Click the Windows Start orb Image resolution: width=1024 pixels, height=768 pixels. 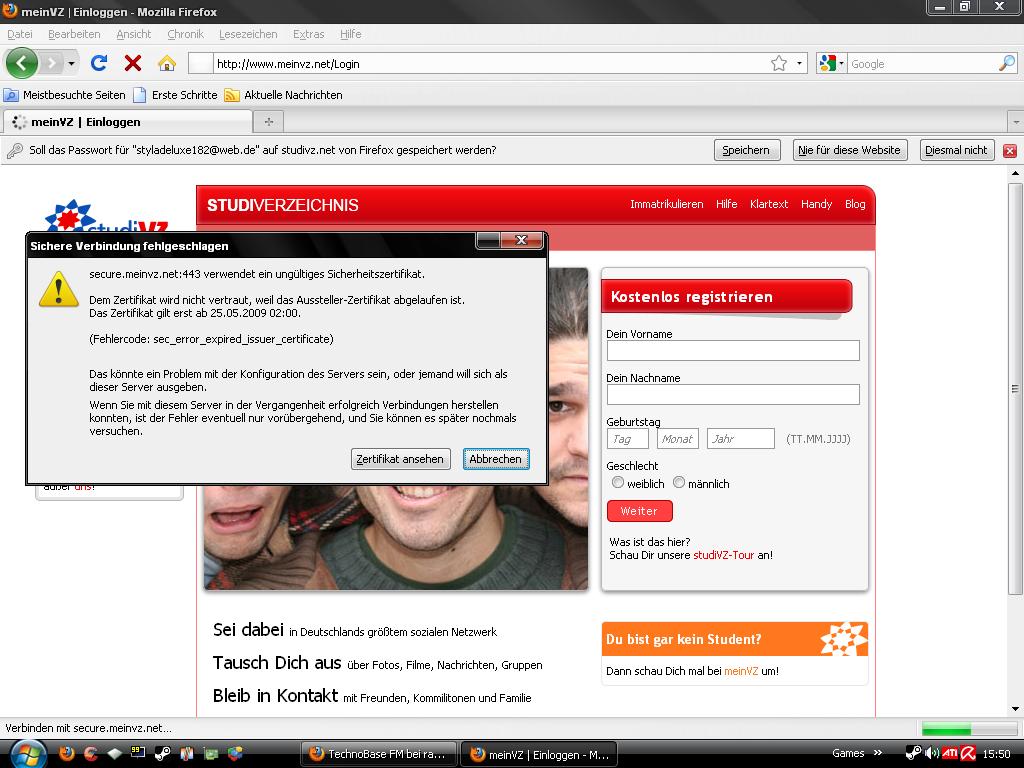(x=27, y=753)
